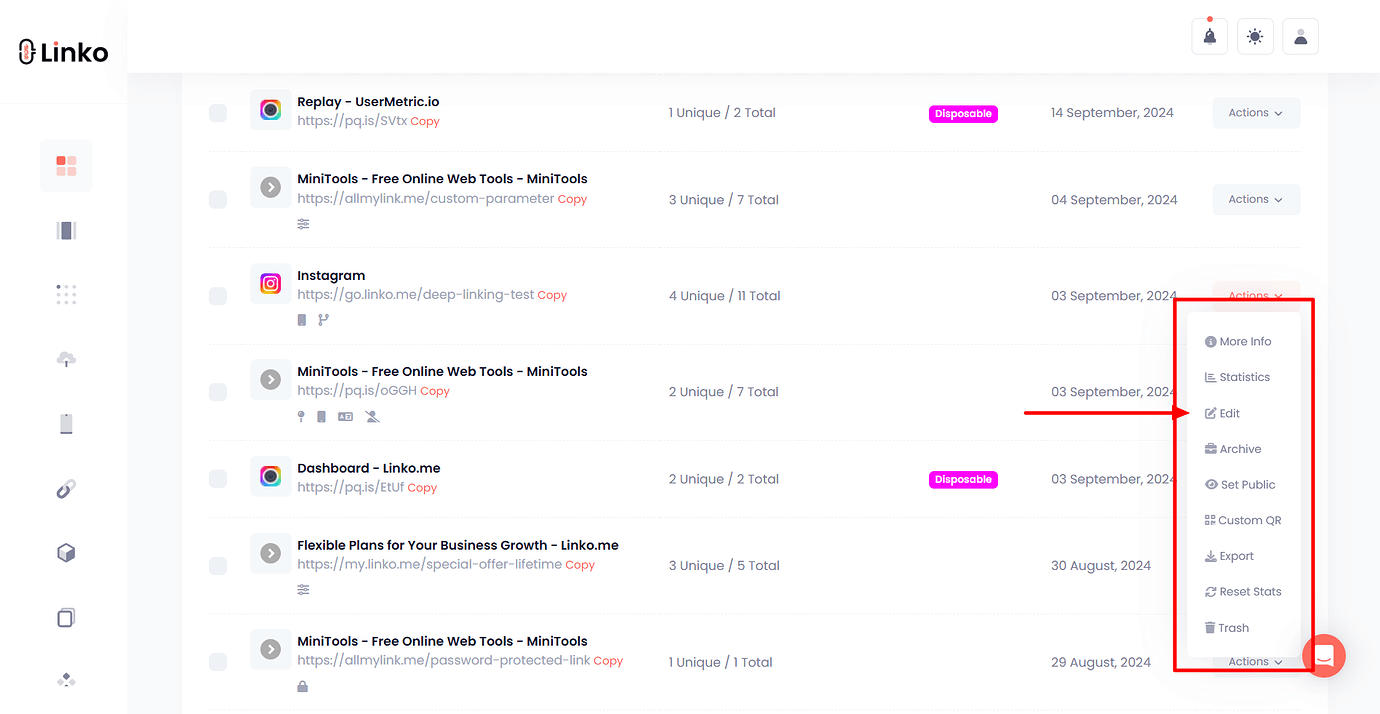Image resolution: width=1380 pixels, height=714 pixels.
Task: Copy the deep-linking-test short URL
Action: [552, 296]
